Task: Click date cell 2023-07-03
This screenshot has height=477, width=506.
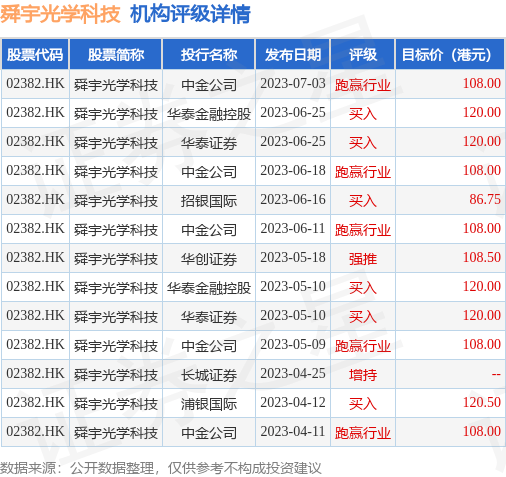Action: click(293, 84)
